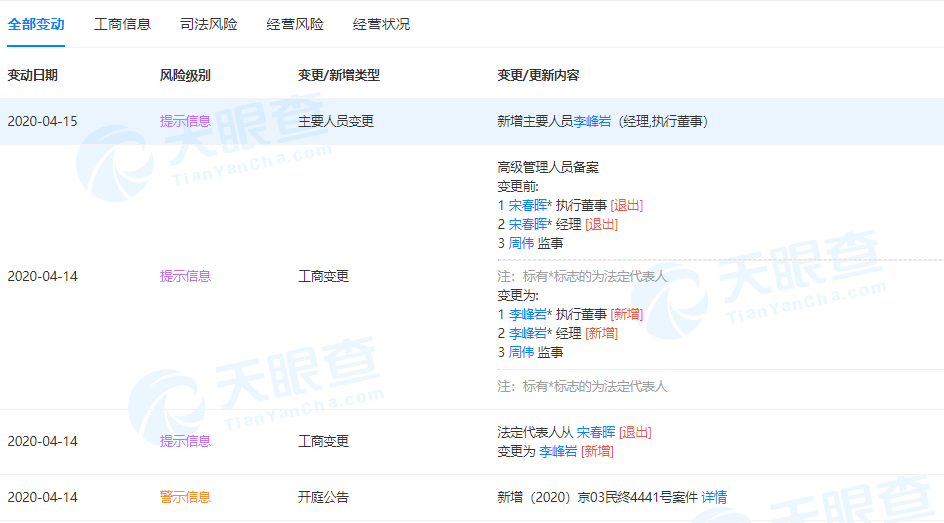Click 宋春晖 执行董事 link marked 退出
Image resolution: width=944 pixels, height=523 pixels.
[x=527, y=205]
